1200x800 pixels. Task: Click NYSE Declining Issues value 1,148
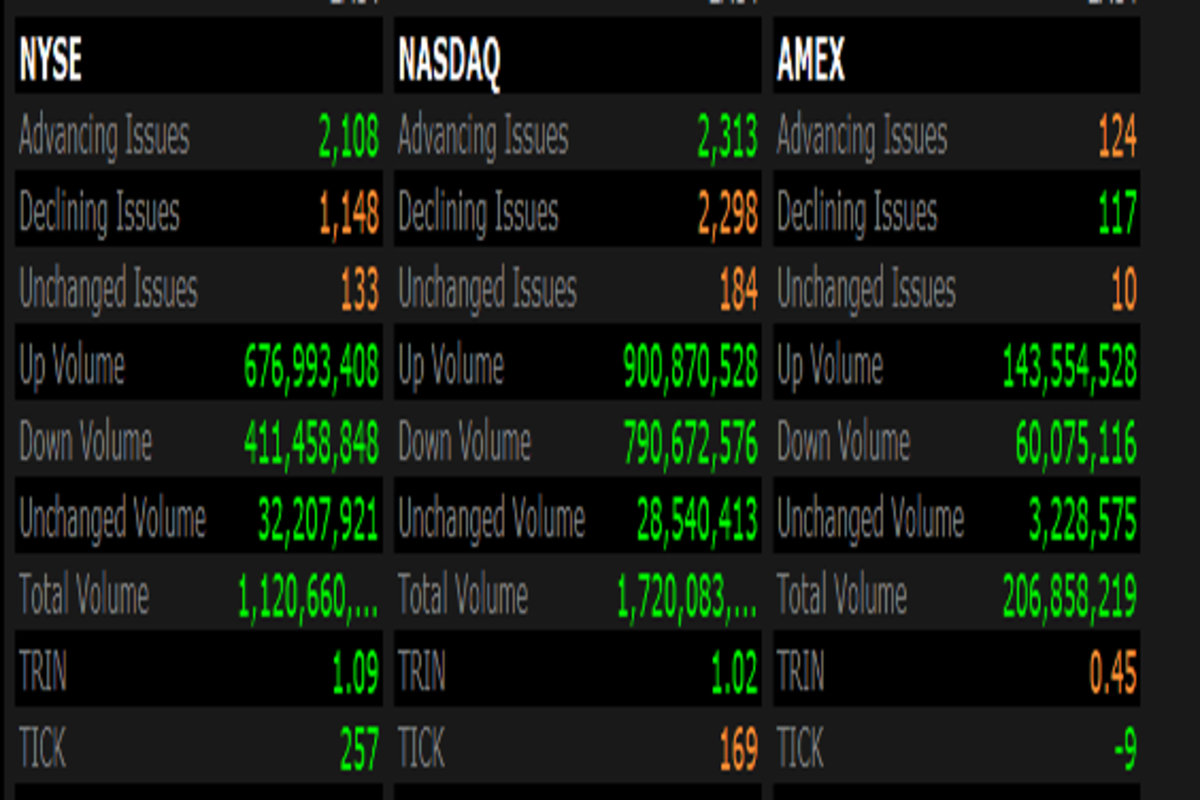coord(349,214)
